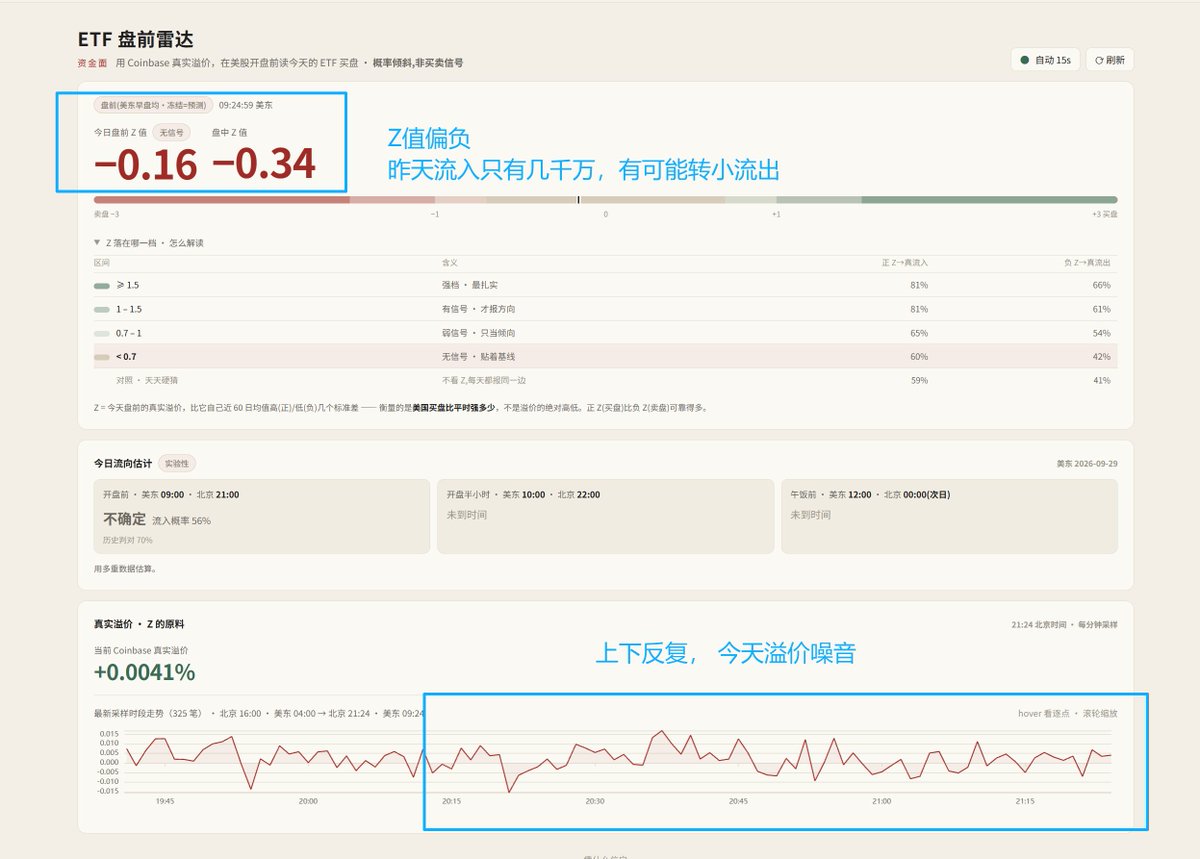Select the +0.0041% Coinbase premium value
The width and height of the screenshot is (1200, 859).
[144, 673]
